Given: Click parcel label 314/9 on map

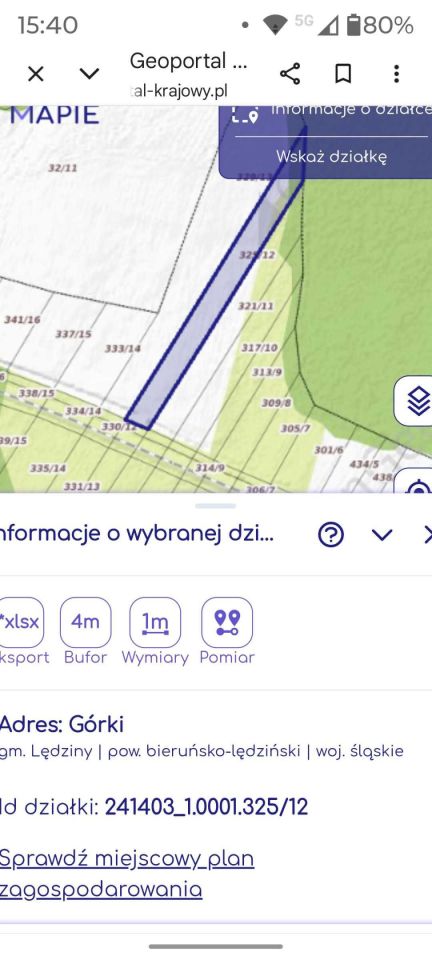Looking at the screenshot, I should pyautogui.click(x=210, y=468).
